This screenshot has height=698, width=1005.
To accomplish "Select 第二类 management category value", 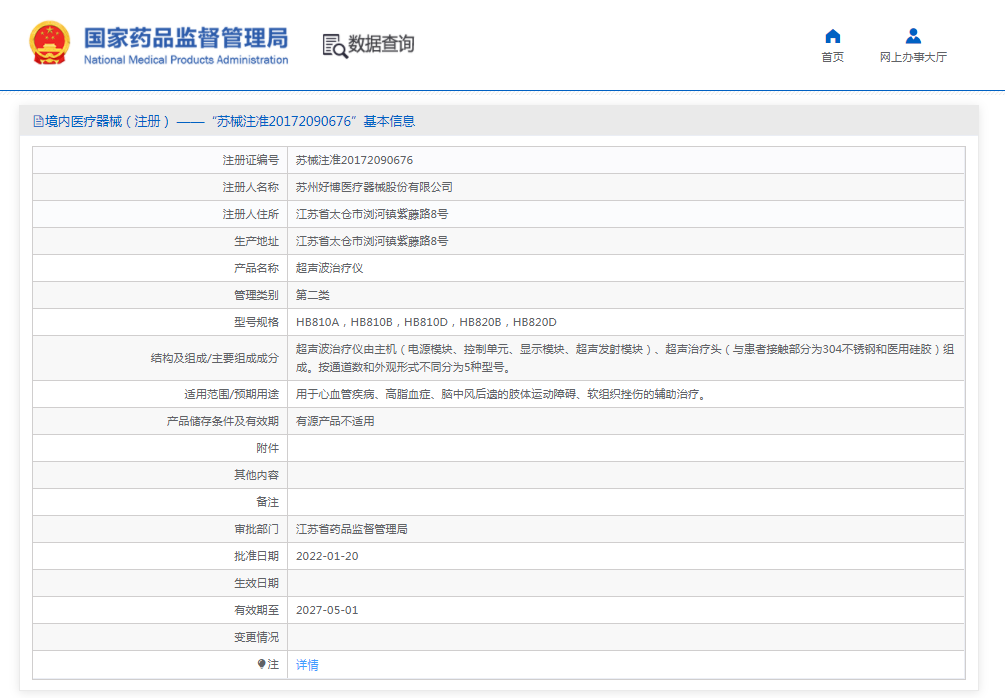I will (x=313, y=295).
